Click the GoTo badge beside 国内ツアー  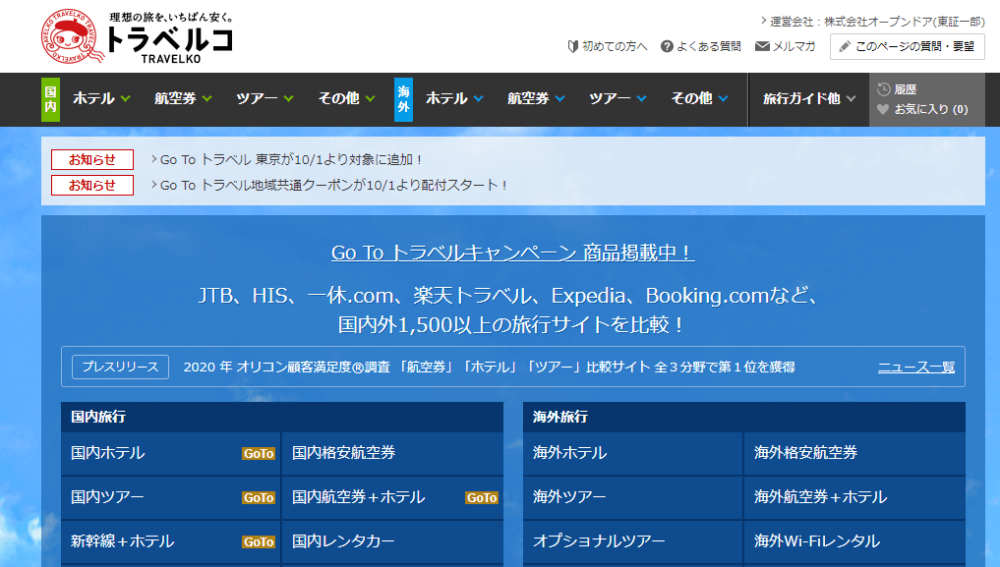click(258, 497)
